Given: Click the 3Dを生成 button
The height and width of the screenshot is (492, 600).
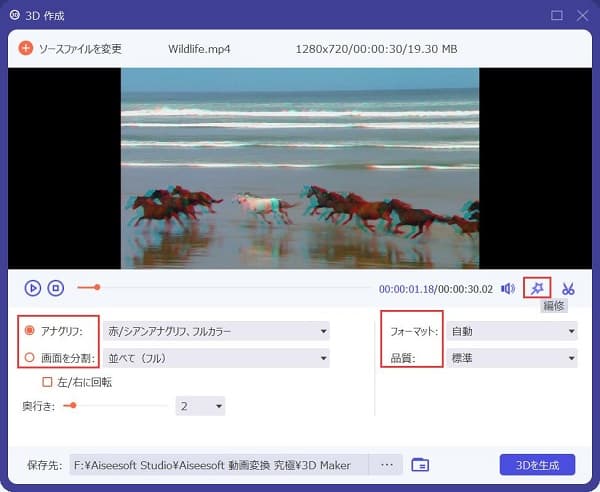Looking at the screenshot, I should [537, 465].
